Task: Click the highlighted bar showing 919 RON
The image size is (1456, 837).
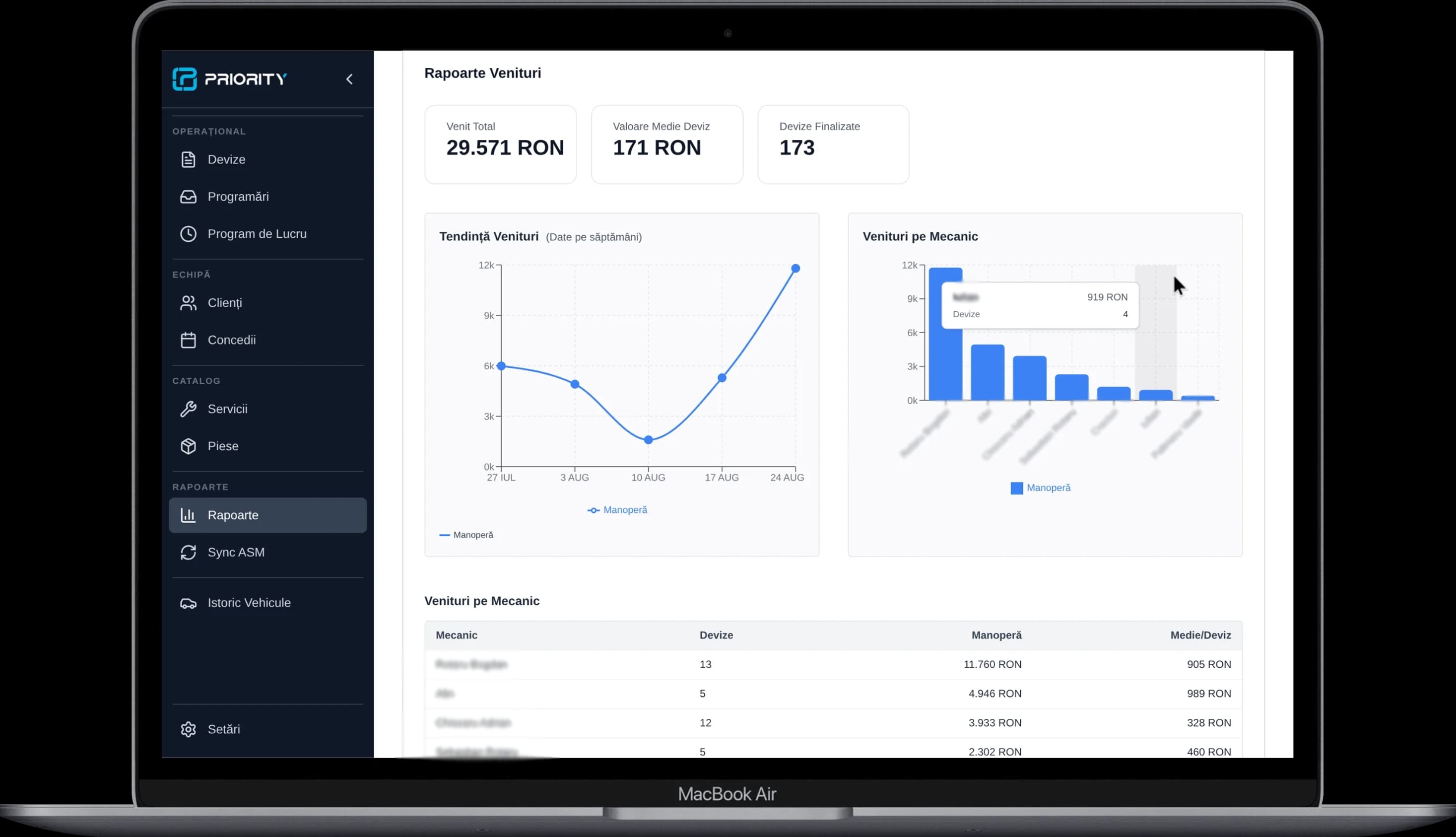Action: pyautogui.click(x=1155, y=395)
